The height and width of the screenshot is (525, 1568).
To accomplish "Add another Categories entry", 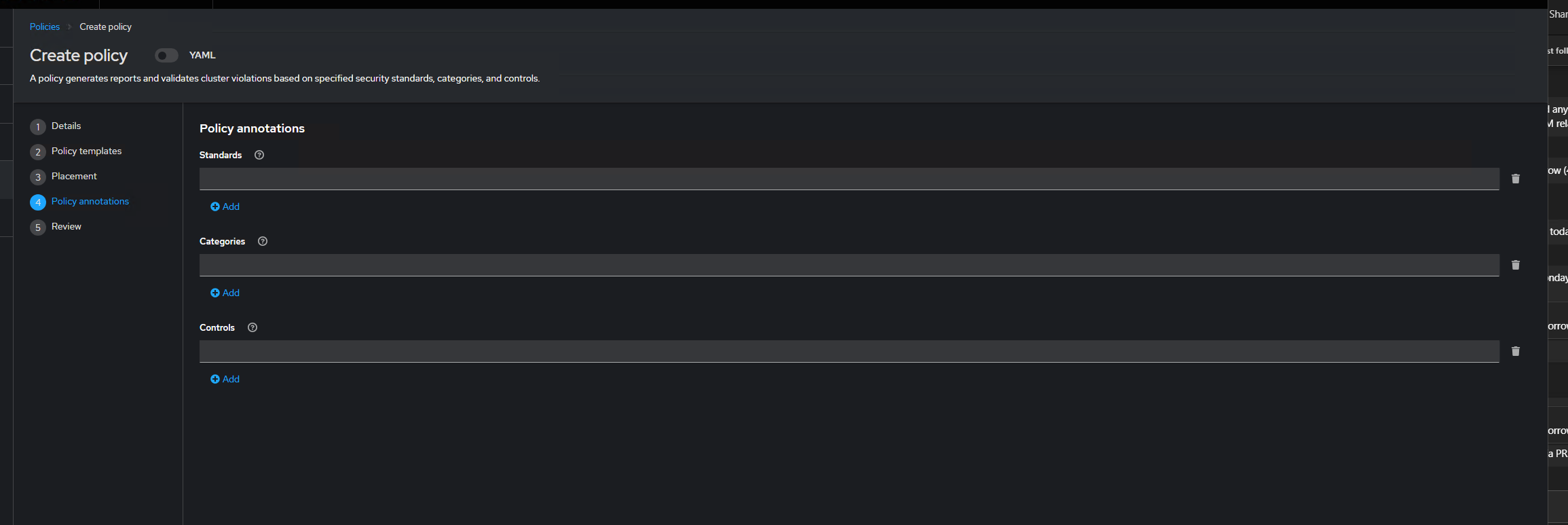I will click(x=225, y=293).
